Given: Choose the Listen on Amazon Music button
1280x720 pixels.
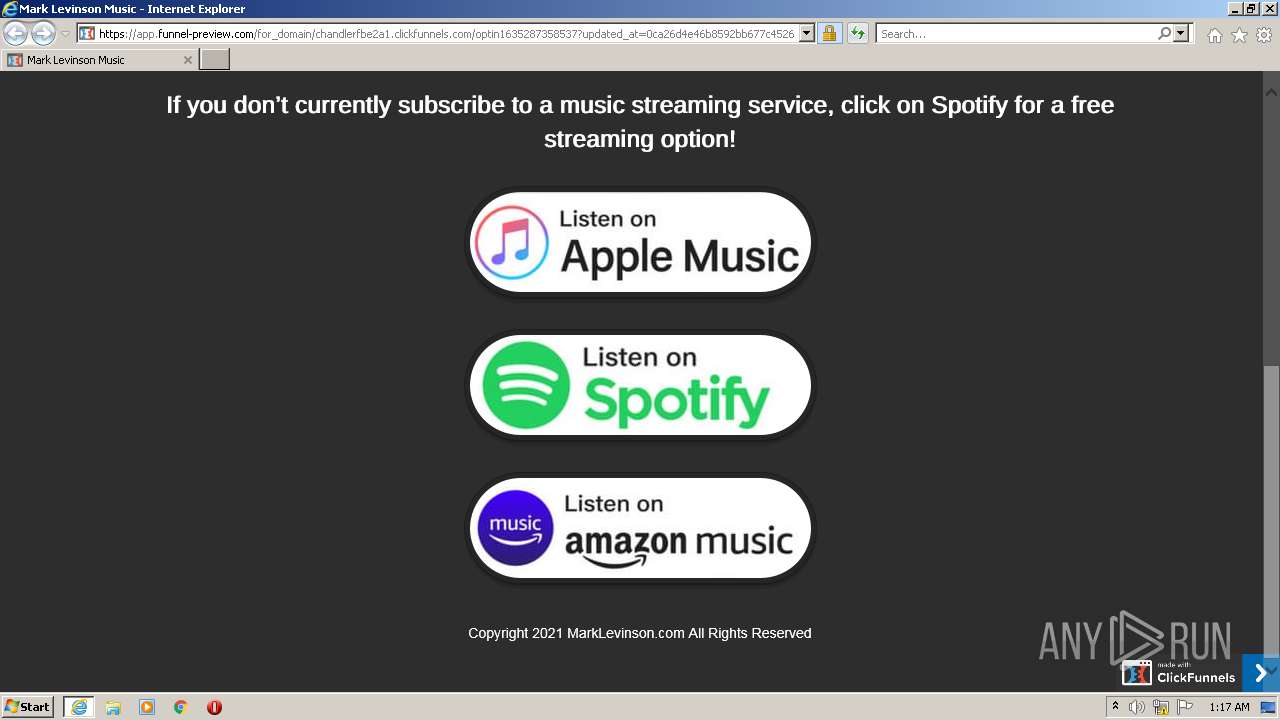Looking at the screenshot, I should (x=641, y=529).
